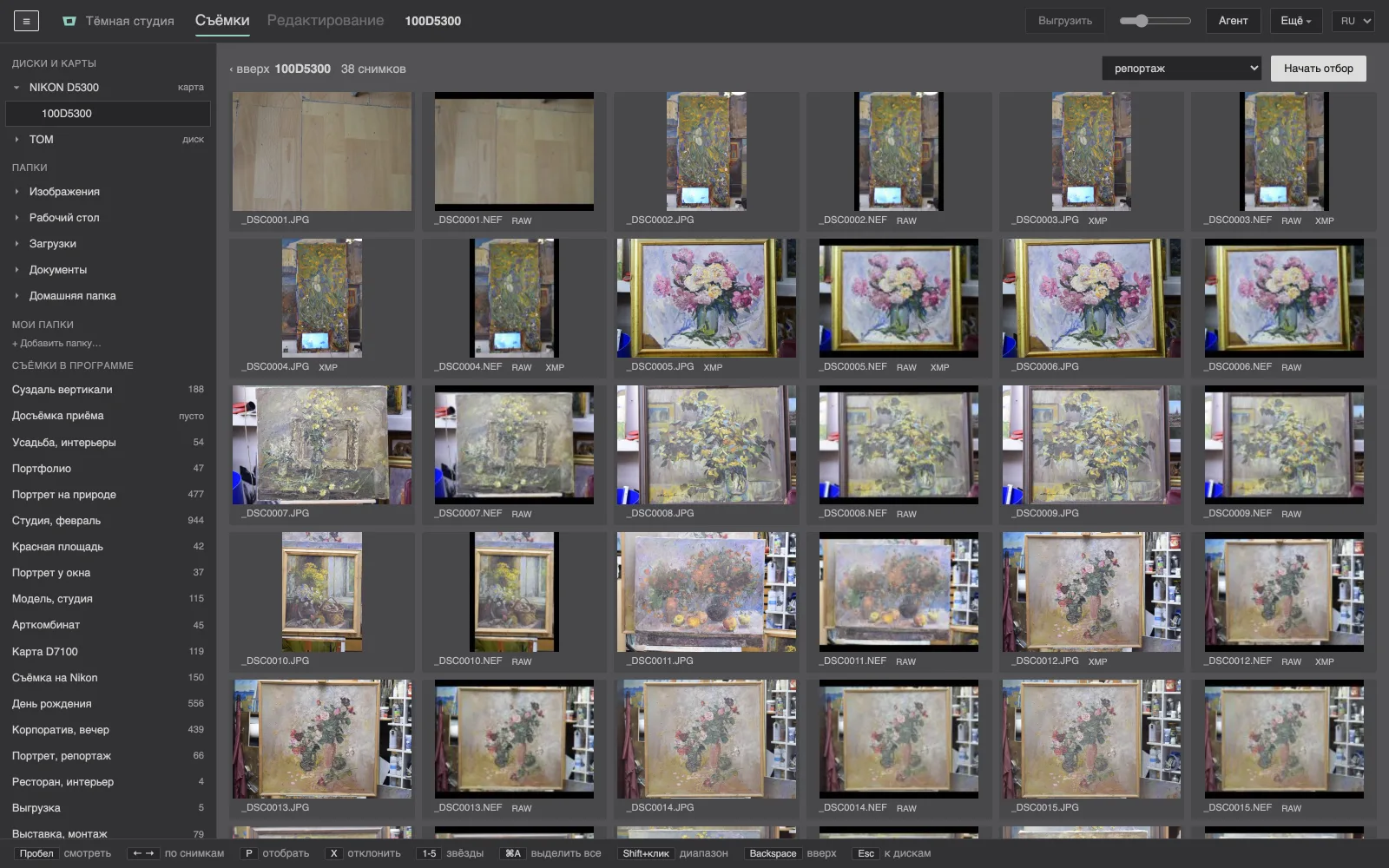Click the arrow keys hint по снимкам
This screenshot has width=1389, height=868.
pyautogui.click(x=143, y=853)
